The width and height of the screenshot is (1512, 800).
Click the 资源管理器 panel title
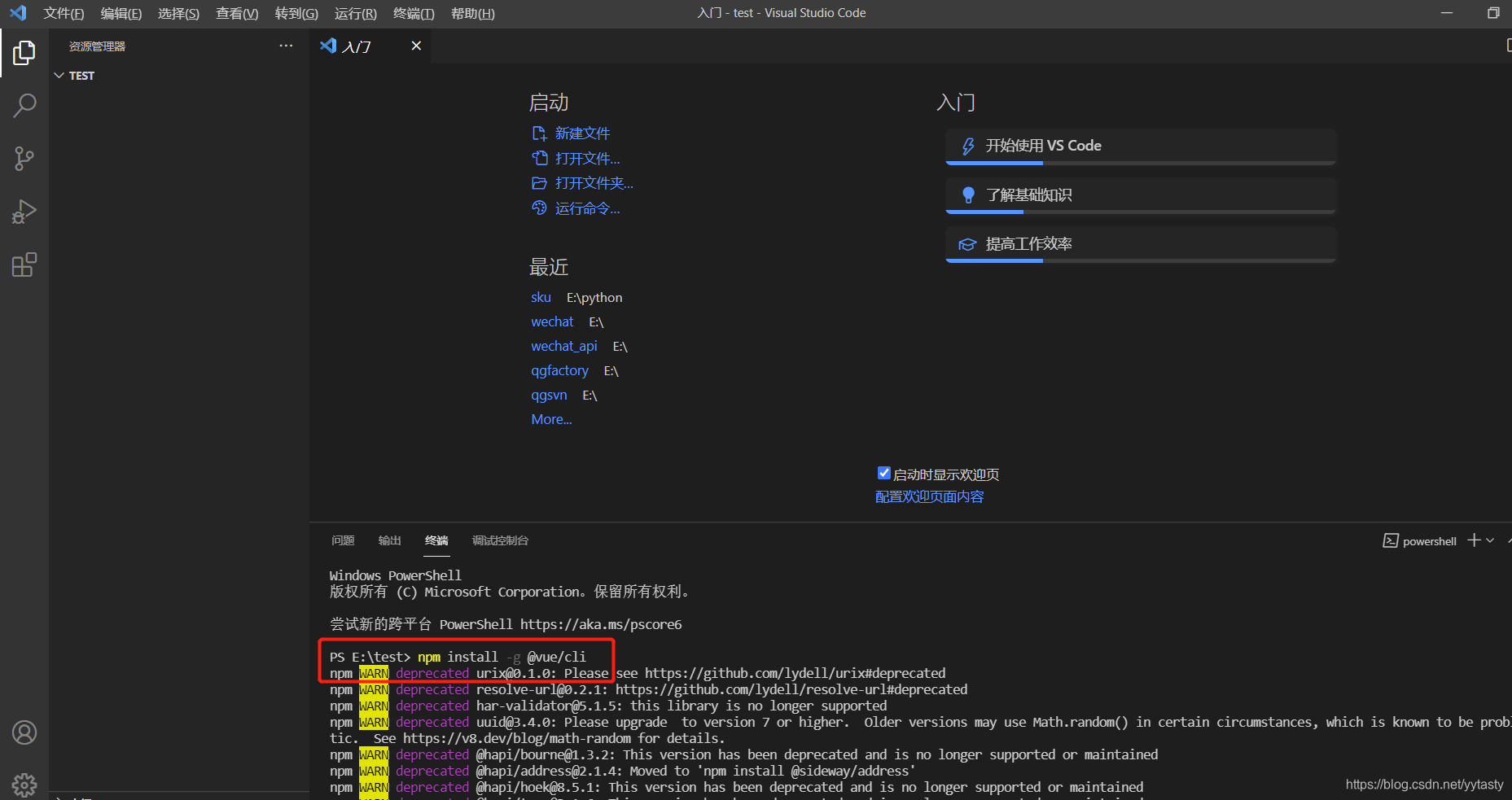coord(97,46)
